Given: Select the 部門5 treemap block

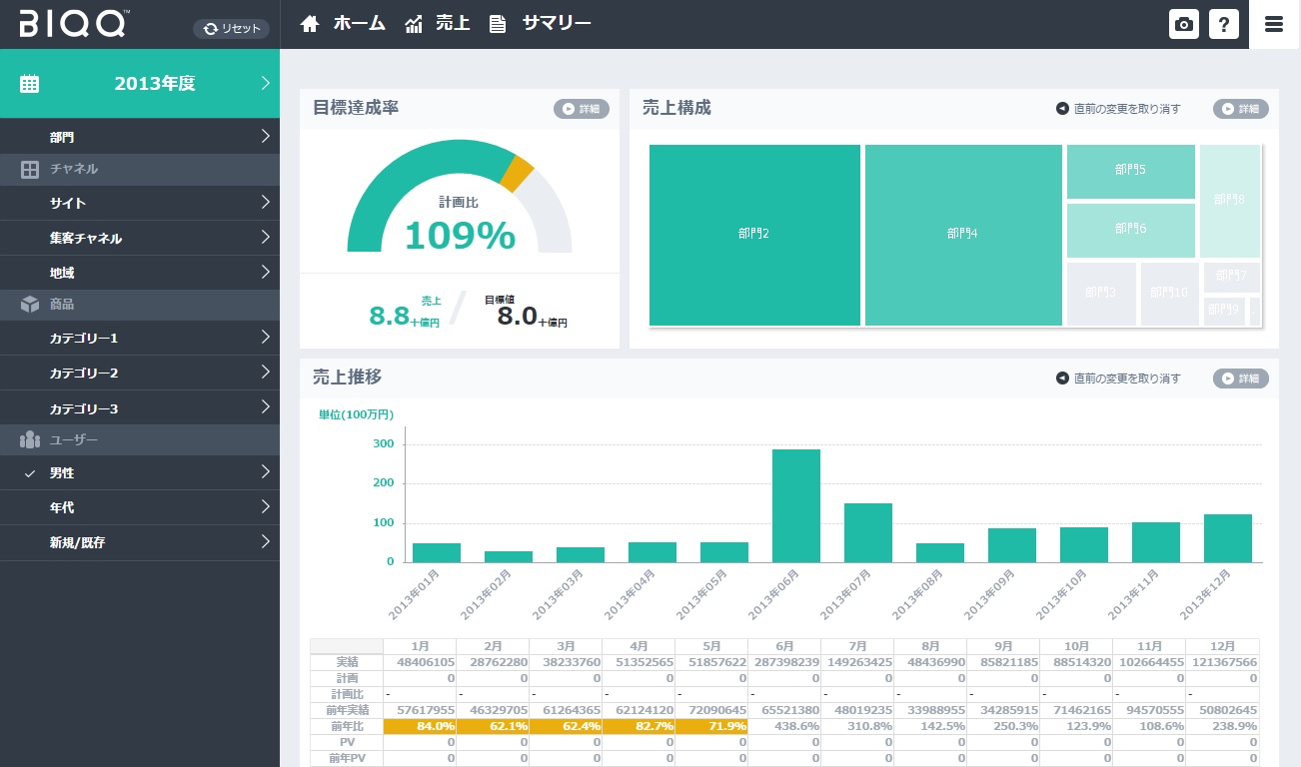Looking at the screenshot, I should 1131,171.
